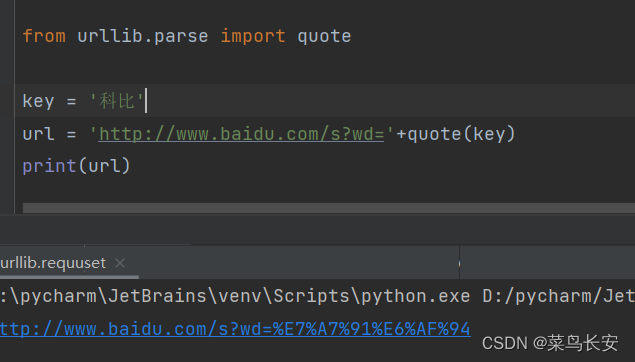The image size is (635, 362).
Task: Click the baidu URL string in code
Action: click(x=241, y=134)
